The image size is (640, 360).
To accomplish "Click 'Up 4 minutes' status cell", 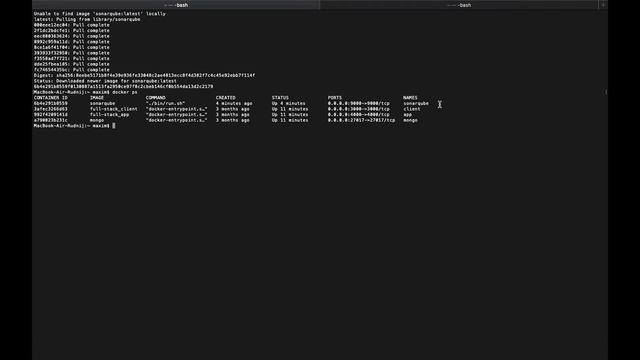I will click(x=288, y=104).
